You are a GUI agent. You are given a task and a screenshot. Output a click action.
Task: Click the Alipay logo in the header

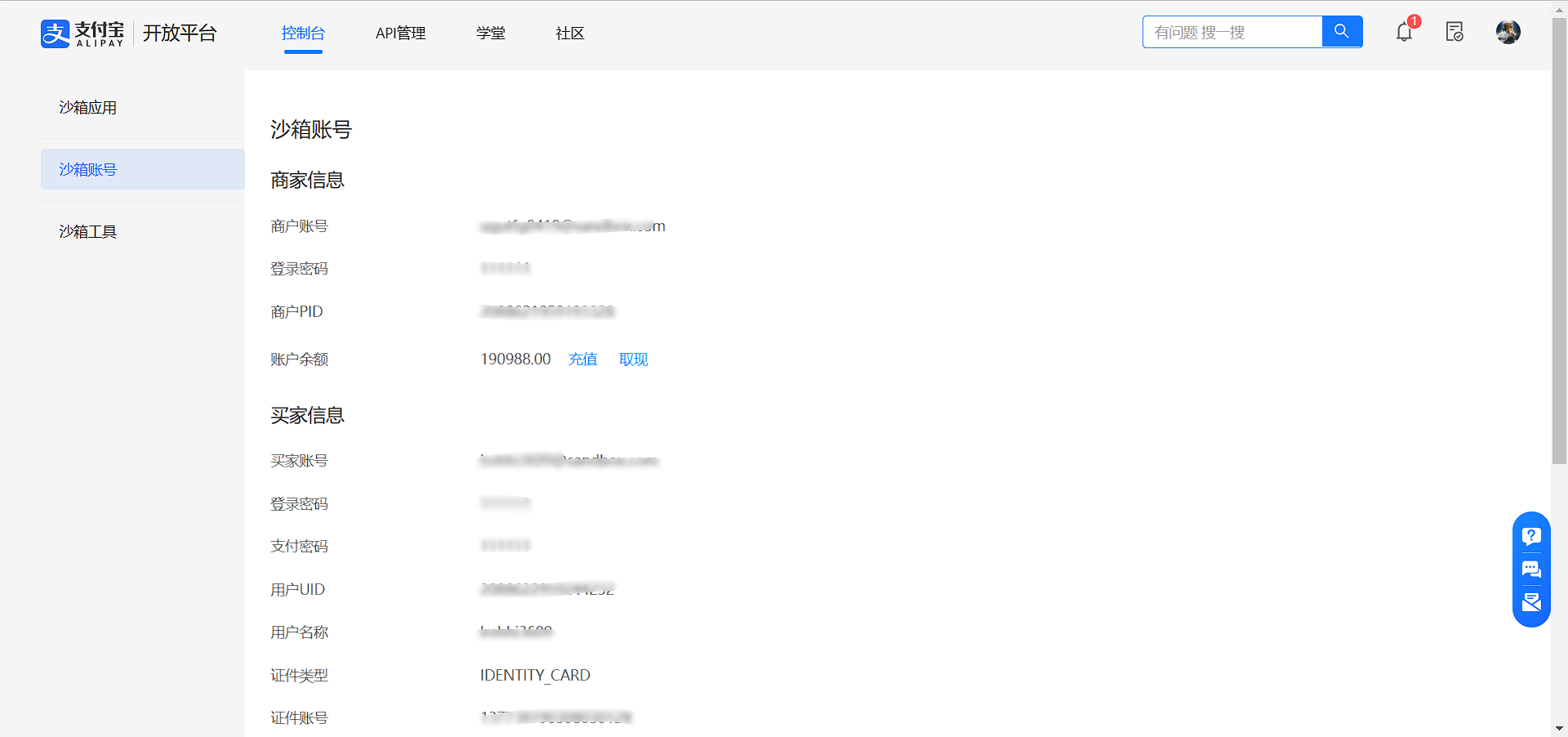[x=82, y=33]
